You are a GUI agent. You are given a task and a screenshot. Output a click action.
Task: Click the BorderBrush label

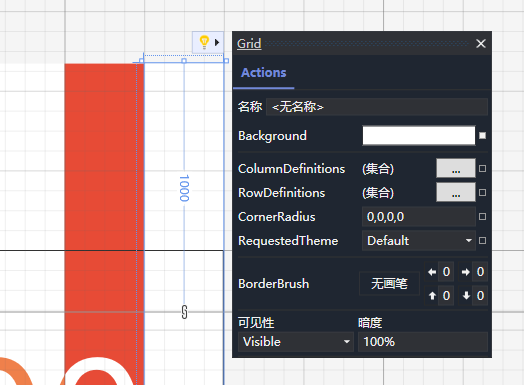274,284
